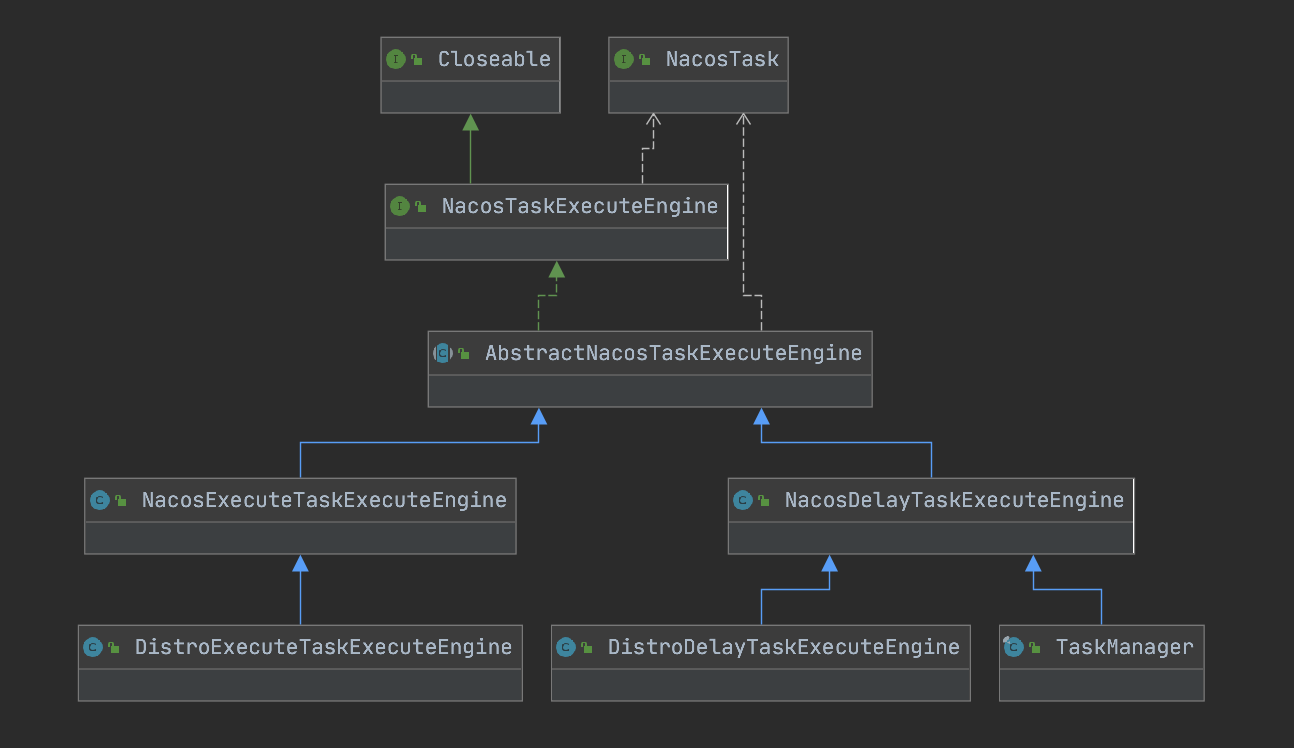The width and height of the screenshot is (1294, 748).
Task: Select the DistroExecuteTaskExecuteEngine node label
Action: (324, 647)
